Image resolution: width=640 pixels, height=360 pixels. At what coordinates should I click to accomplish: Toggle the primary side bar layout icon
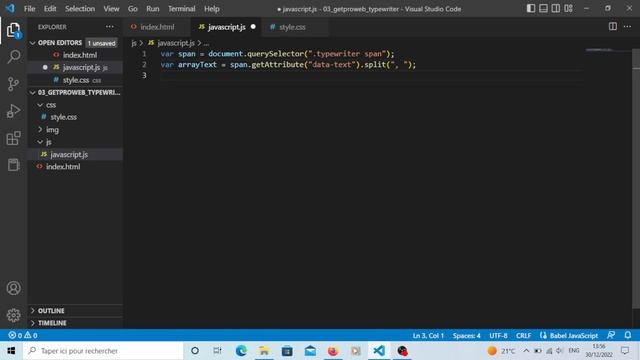pyautogui.click(x=531, y=9)
